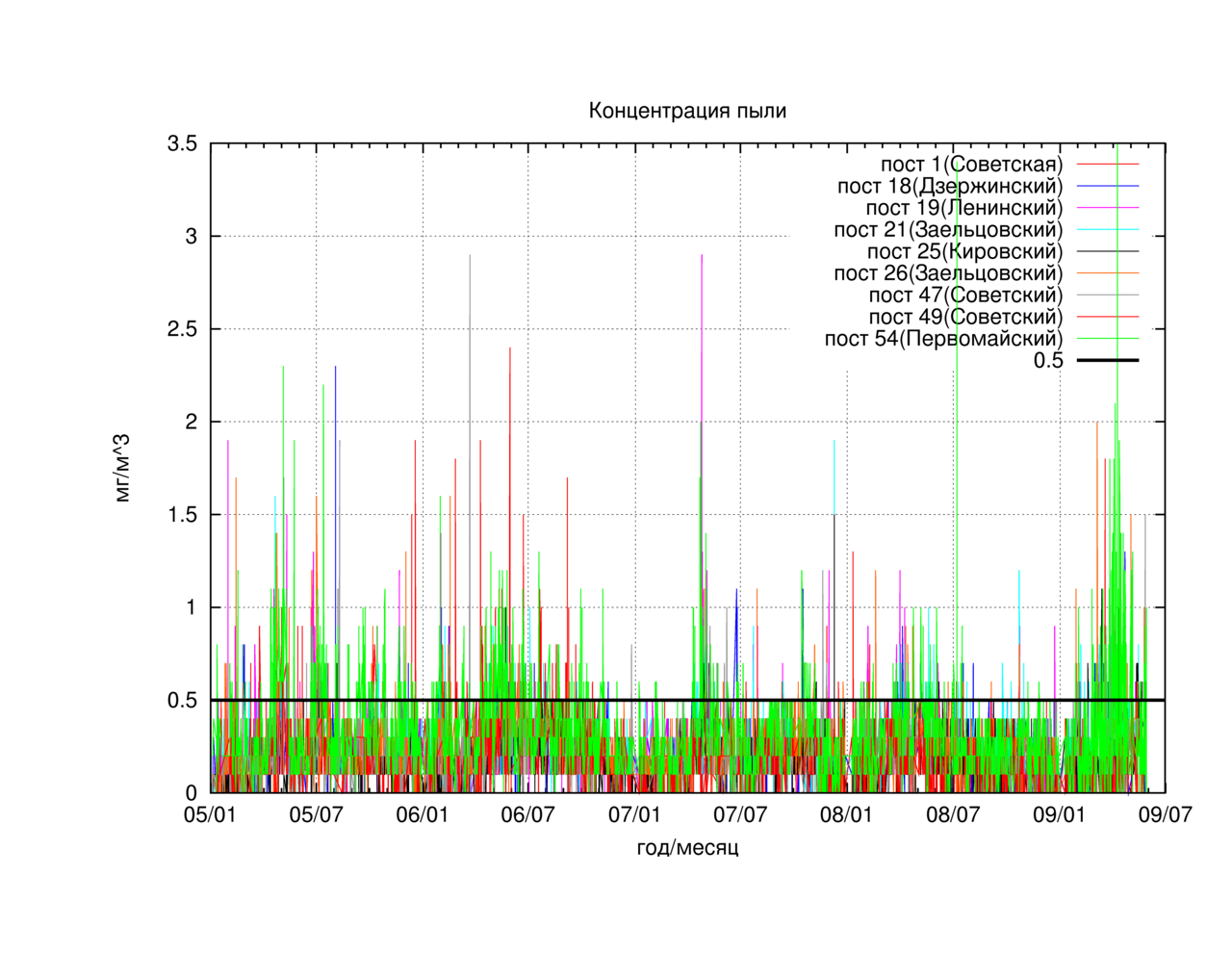The height and width of the screenshot is (953, 1232).
Task: Click the legend label 'пост 19(Ленинский)'
Action: coord(964,208)
